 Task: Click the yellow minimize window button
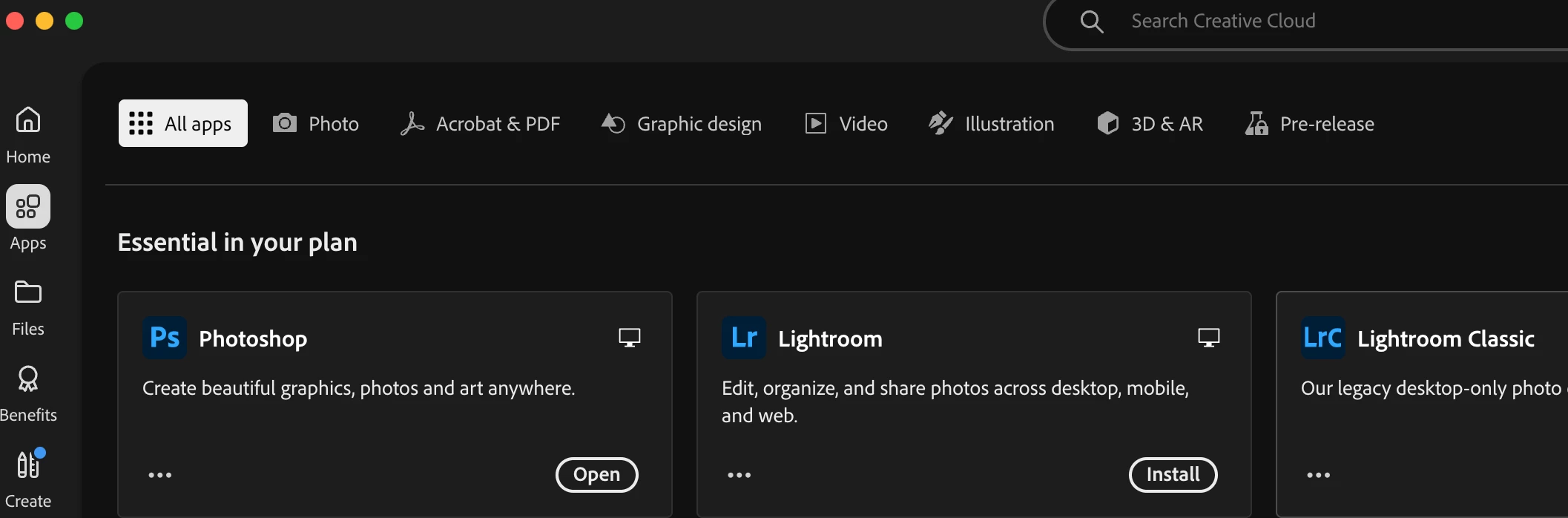tap(45, 21)
